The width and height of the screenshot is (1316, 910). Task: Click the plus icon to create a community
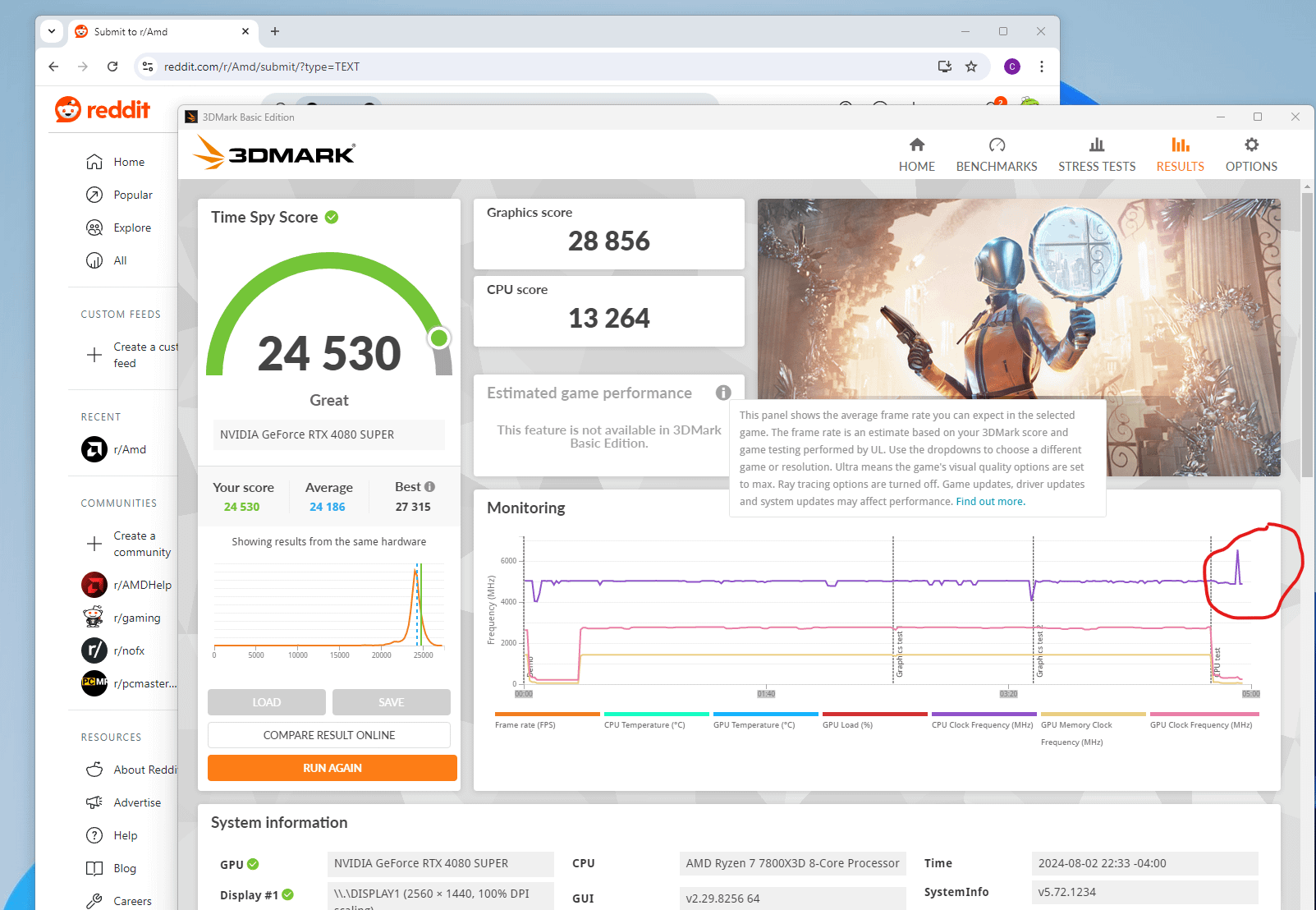coord(94,544)
